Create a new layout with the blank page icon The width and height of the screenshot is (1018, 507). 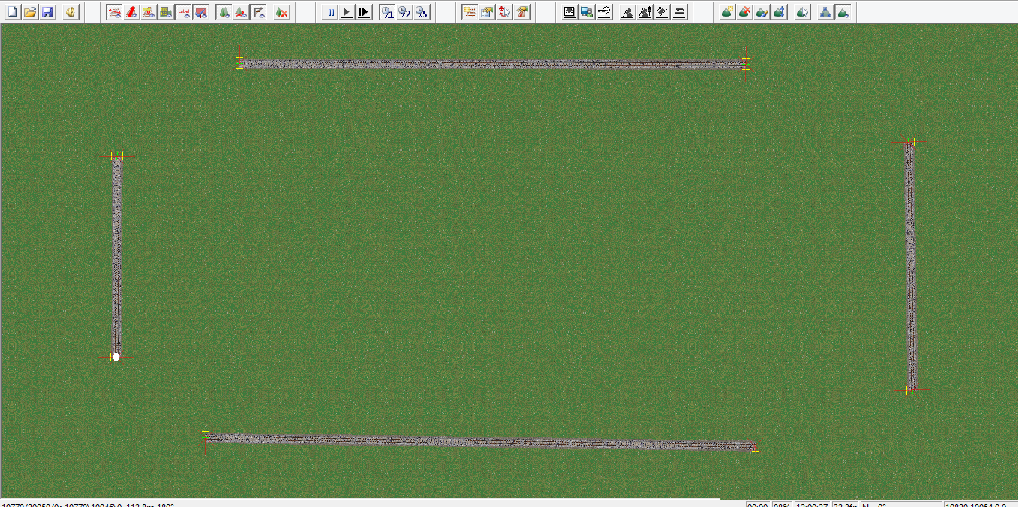12,12
